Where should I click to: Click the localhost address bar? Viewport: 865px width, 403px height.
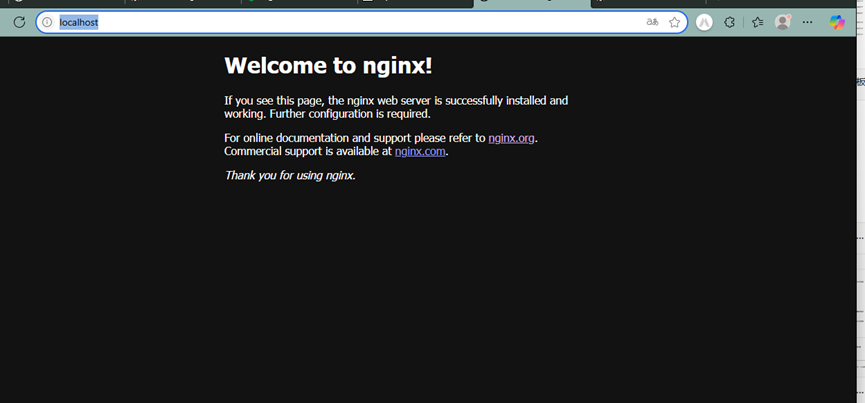tap(361, 22)
